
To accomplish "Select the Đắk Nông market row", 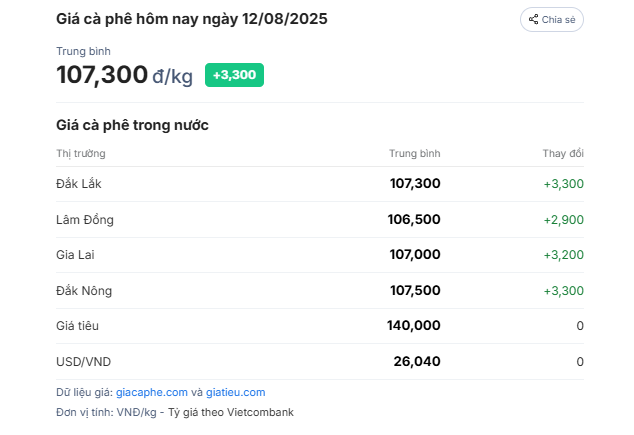I will click(320, 290).
